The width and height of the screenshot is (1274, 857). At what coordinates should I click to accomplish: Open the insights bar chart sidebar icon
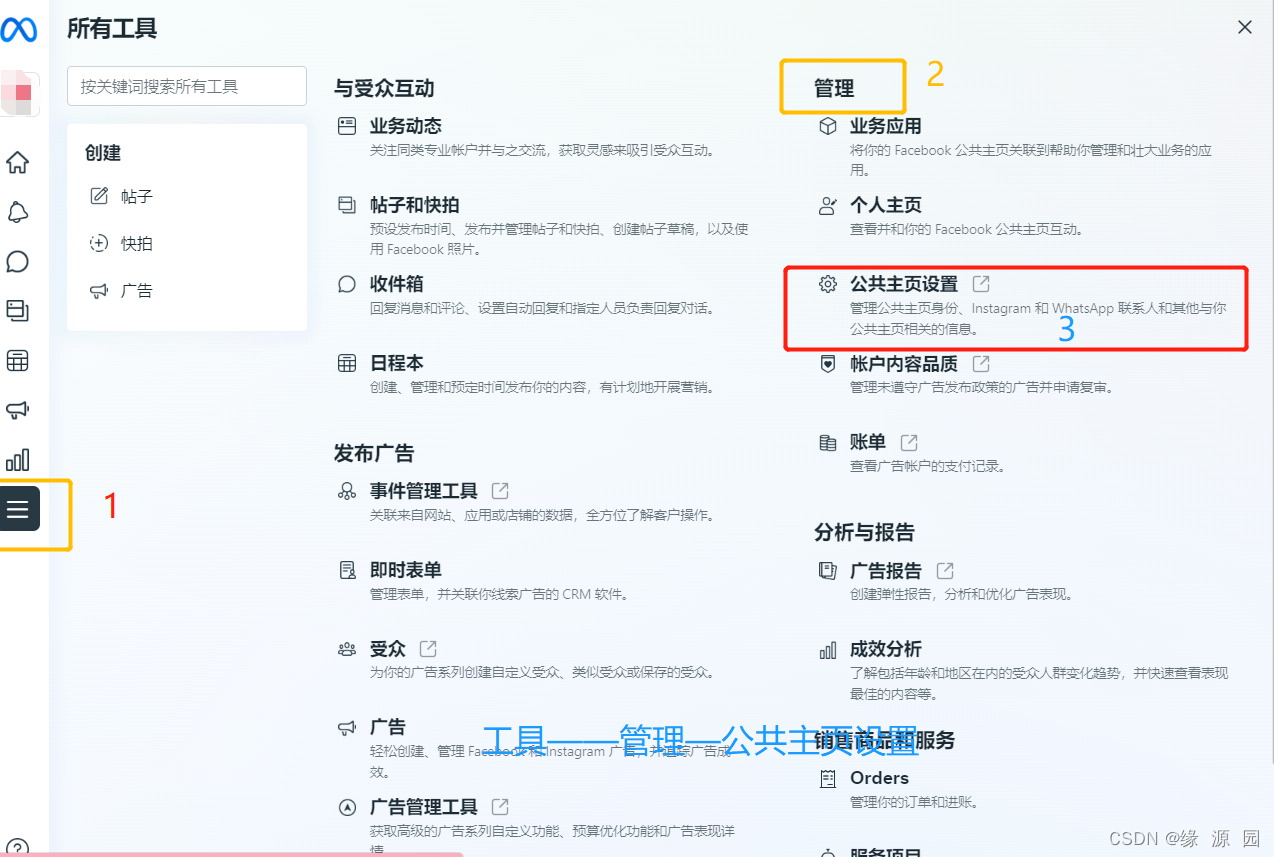18,460
